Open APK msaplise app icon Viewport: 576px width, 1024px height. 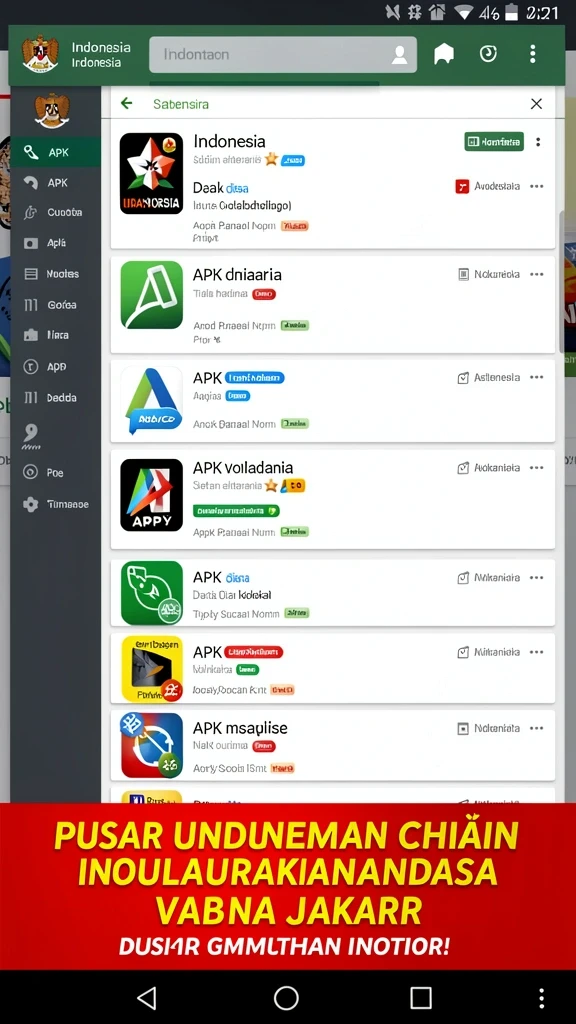(x=152, y=745)
